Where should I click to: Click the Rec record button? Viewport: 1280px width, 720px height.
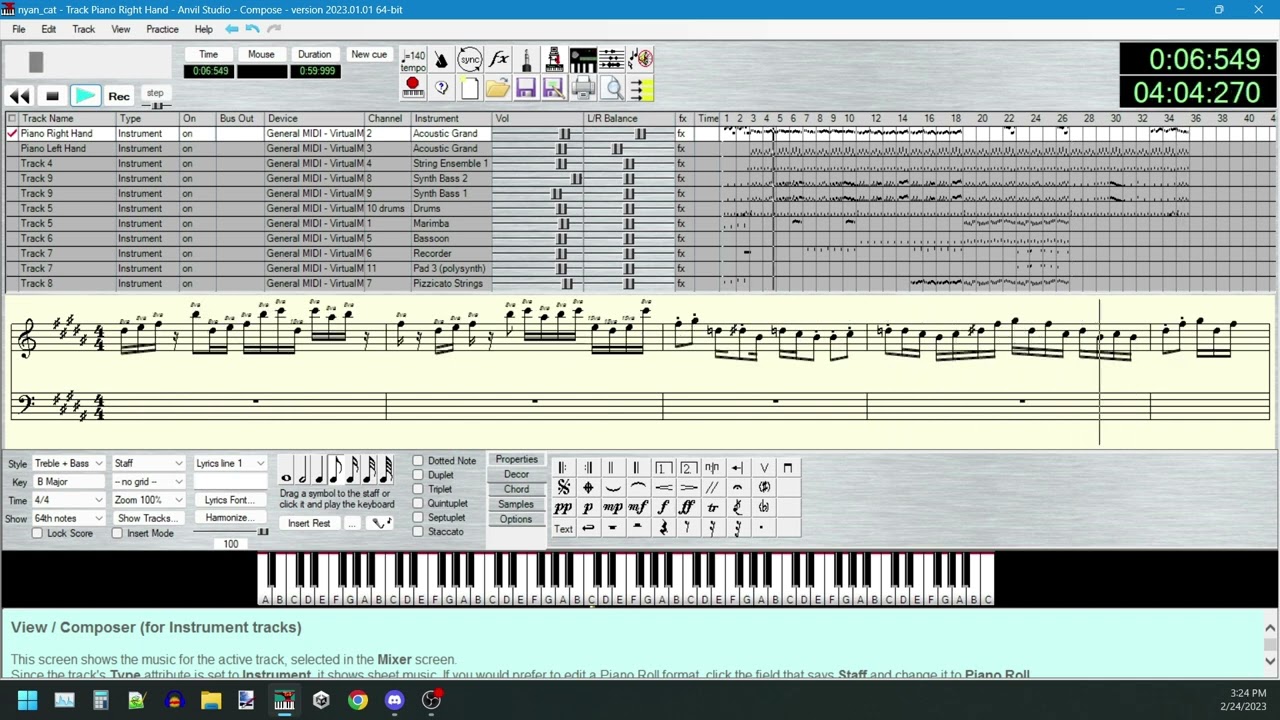(x=118, y=96)
